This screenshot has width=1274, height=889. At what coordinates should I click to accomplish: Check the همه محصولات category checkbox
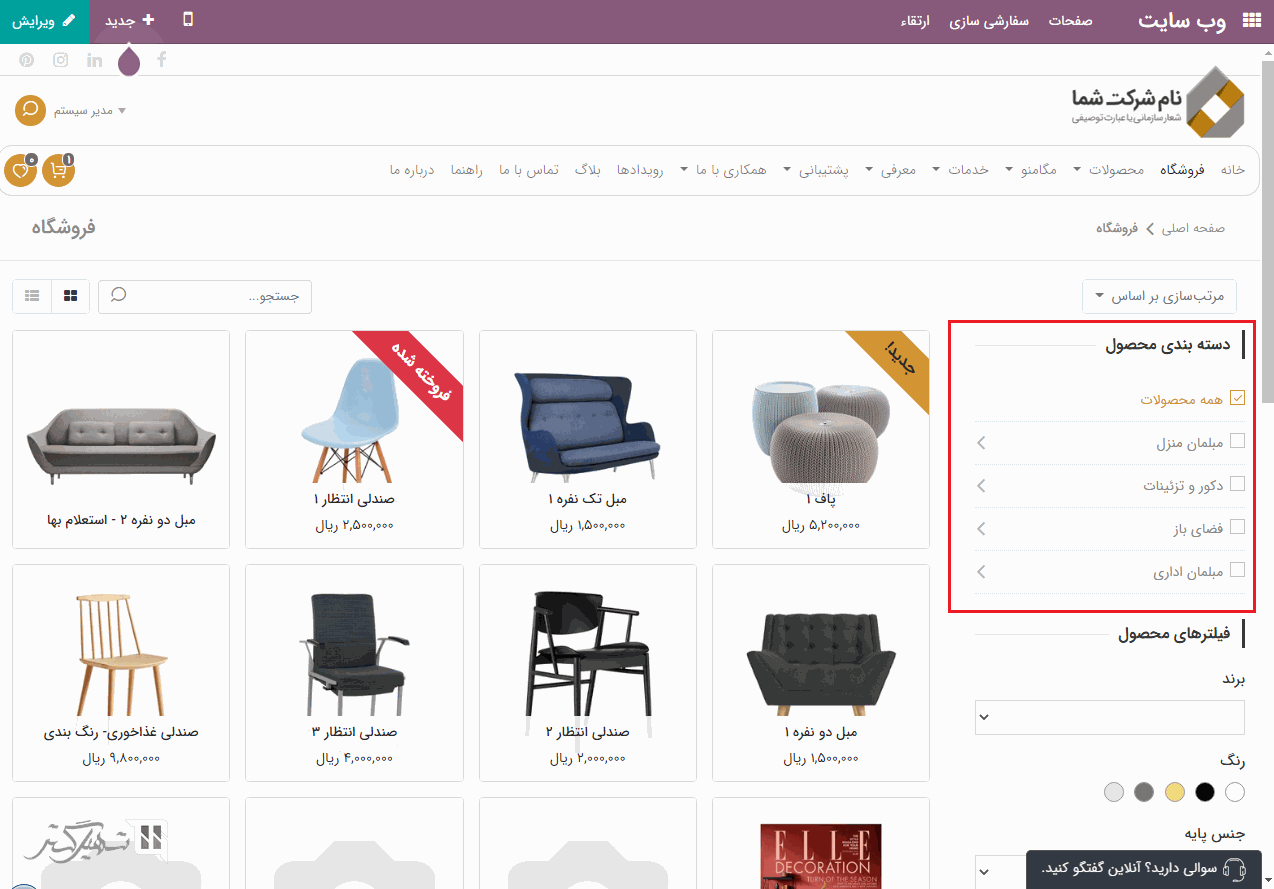(x=1237, y=398)
